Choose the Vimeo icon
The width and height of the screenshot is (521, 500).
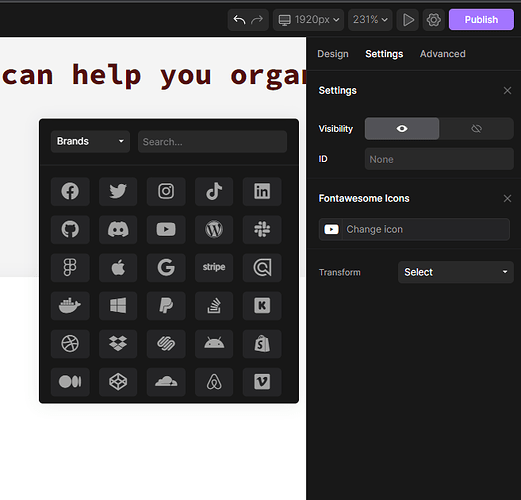tap(262, 382)
